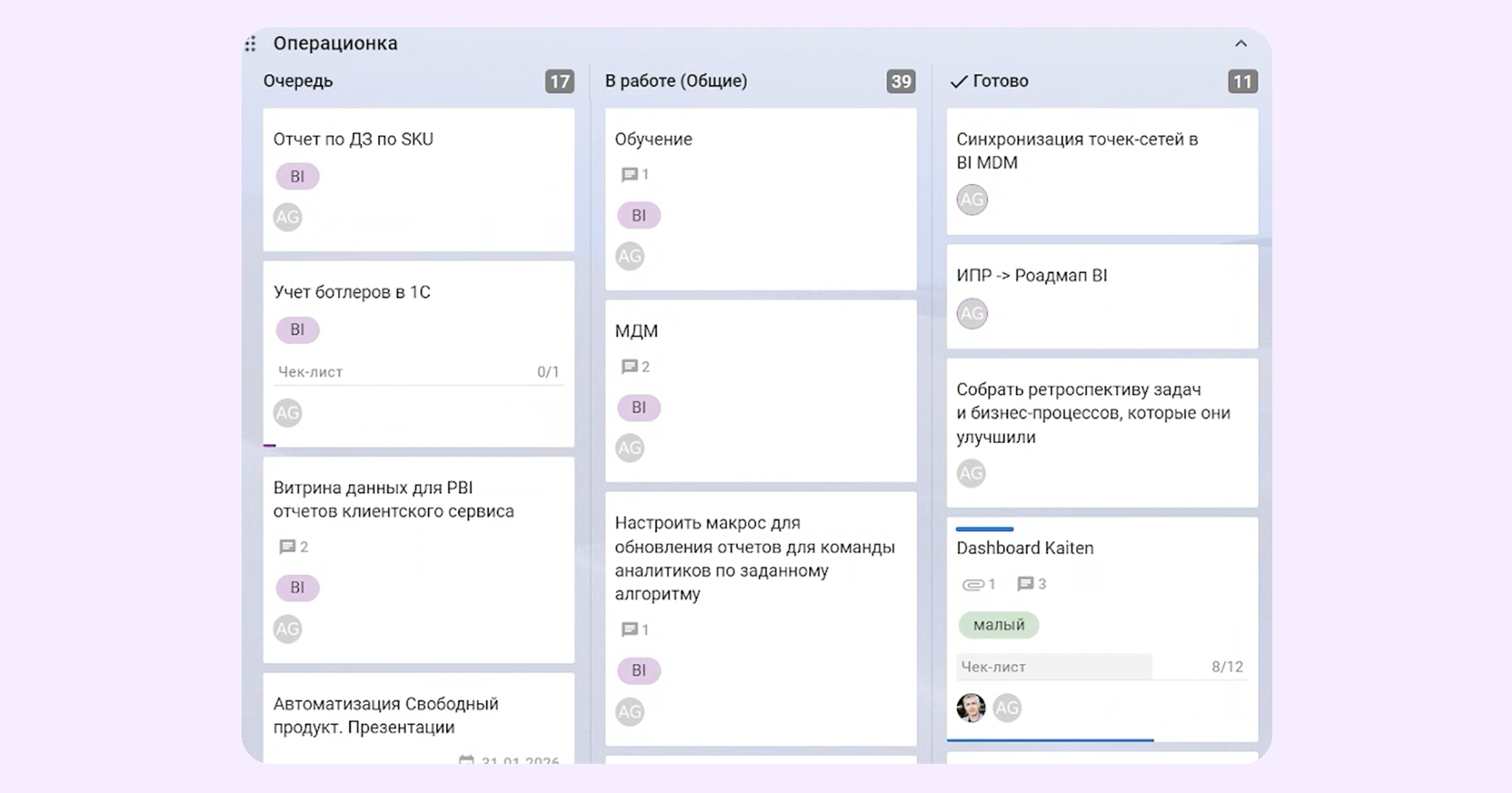Click the малый green tag label
1512x793 pixels.
pyautogui.click(x=999, y=625)
